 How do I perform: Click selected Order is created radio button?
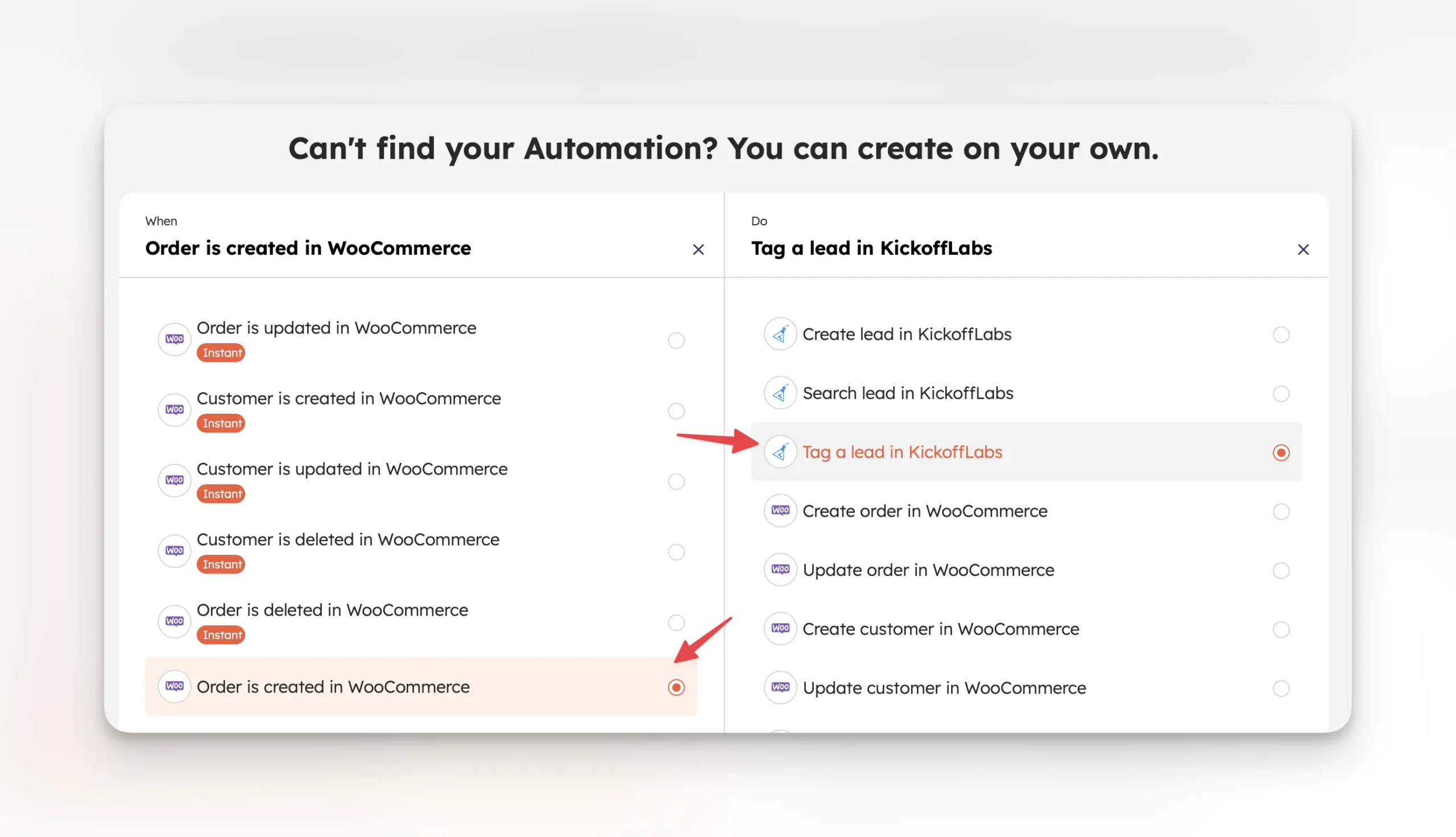(x=676, y=687)
